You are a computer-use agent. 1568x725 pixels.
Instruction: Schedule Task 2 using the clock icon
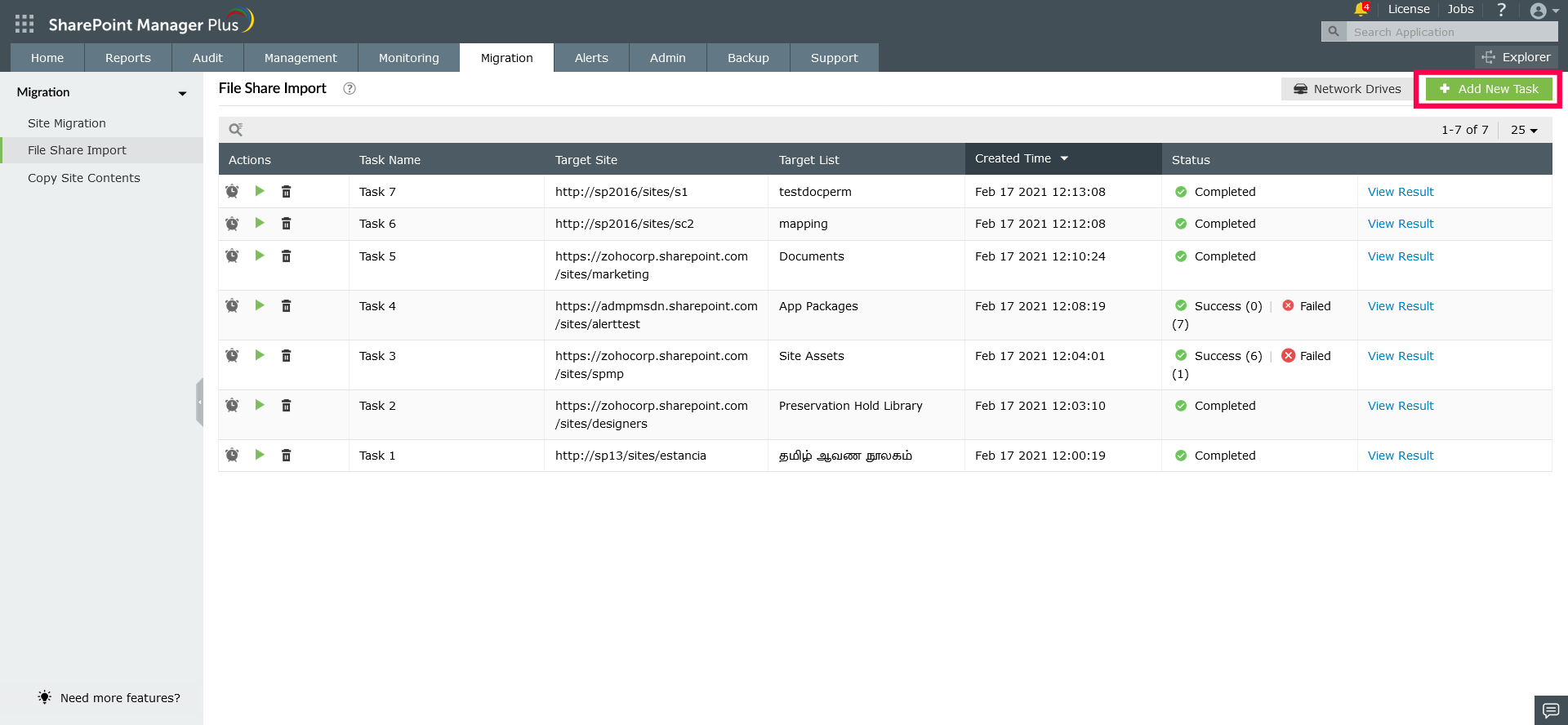[x=232, y=405]
